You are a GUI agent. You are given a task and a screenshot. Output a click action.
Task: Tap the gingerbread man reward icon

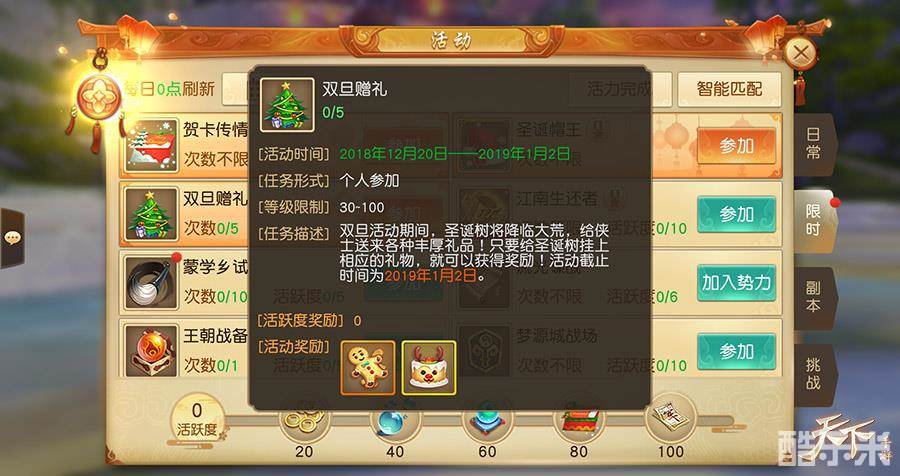coord(368,367)
